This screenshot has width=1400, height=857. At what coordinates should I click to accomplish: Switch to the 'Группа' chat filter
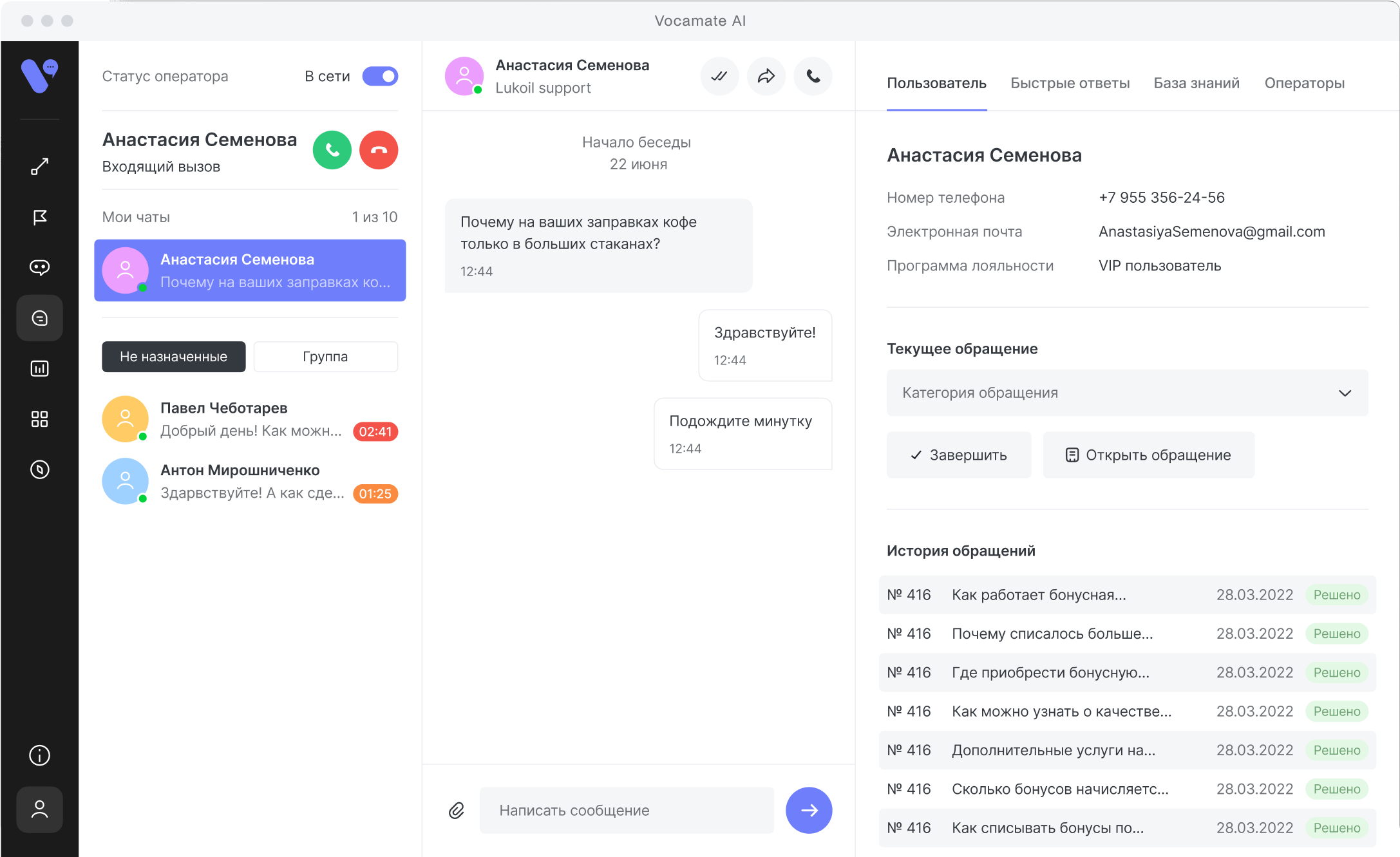[x=325, y=357]
